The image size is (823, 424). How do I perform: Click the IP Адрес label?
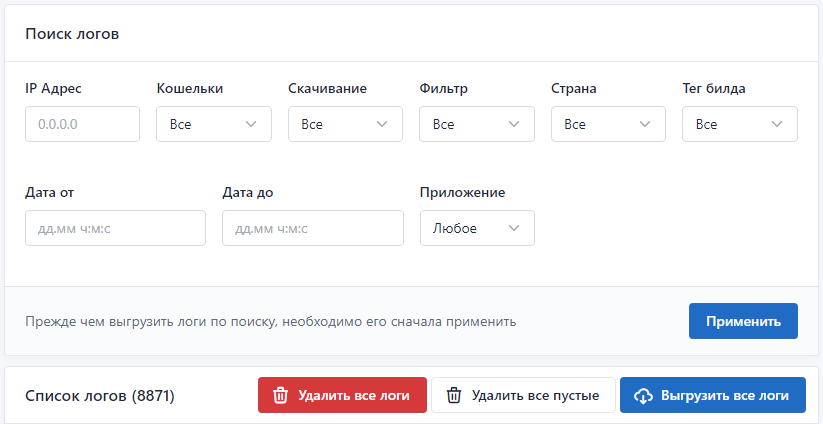(x=54, y=89)
